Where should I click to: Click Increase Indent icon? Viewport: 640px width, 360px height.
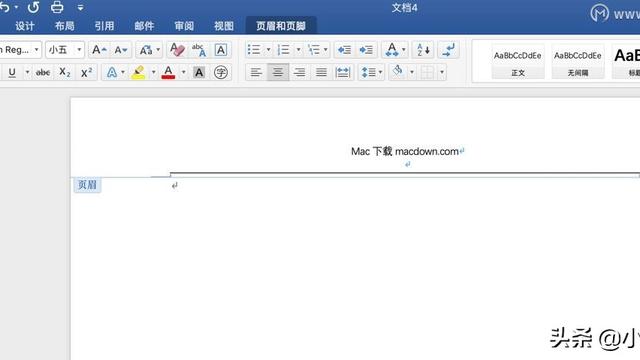[366, 50]
